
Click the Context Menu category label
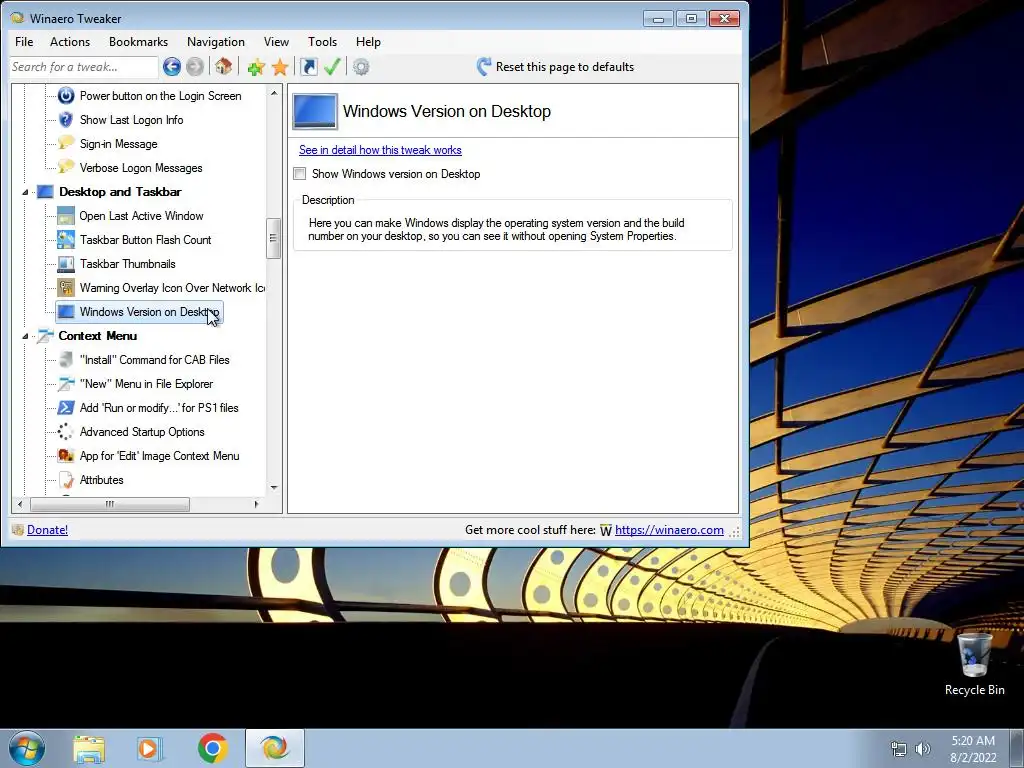(x=97, y=336)
